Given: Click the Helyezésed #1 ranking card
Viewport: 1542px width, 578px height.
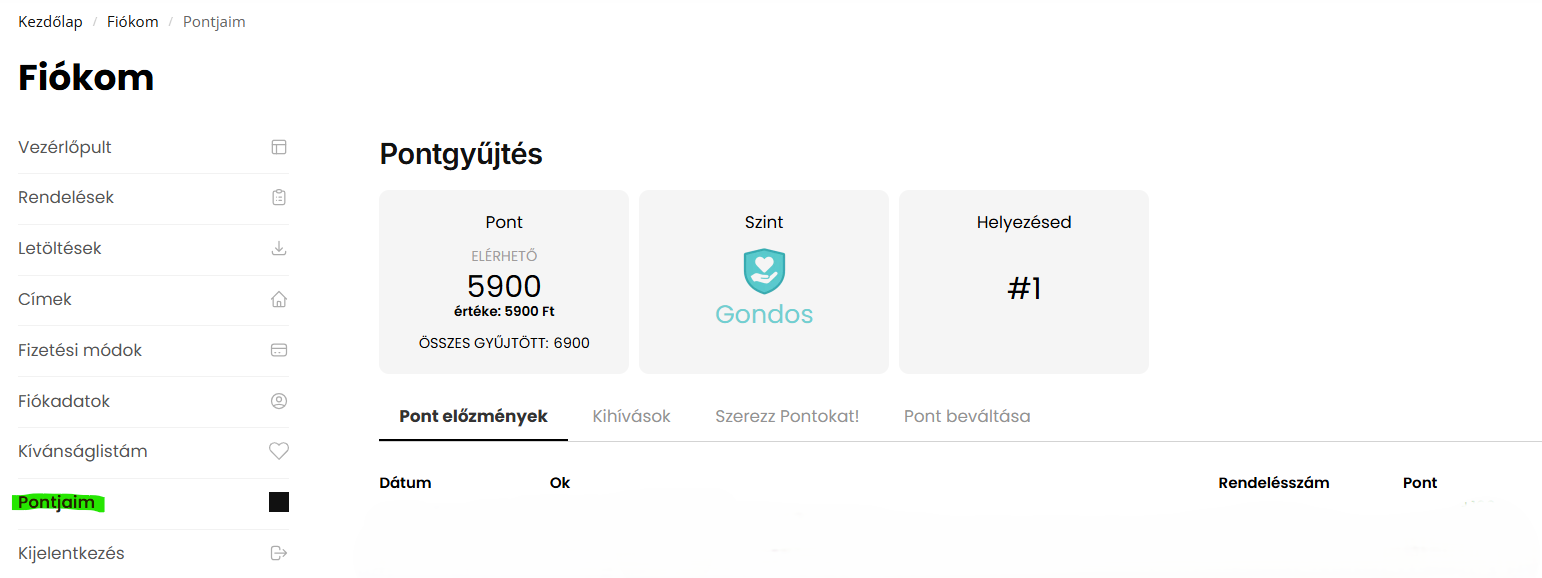Looking at the screenshot, I should (x=1023, y=282).
